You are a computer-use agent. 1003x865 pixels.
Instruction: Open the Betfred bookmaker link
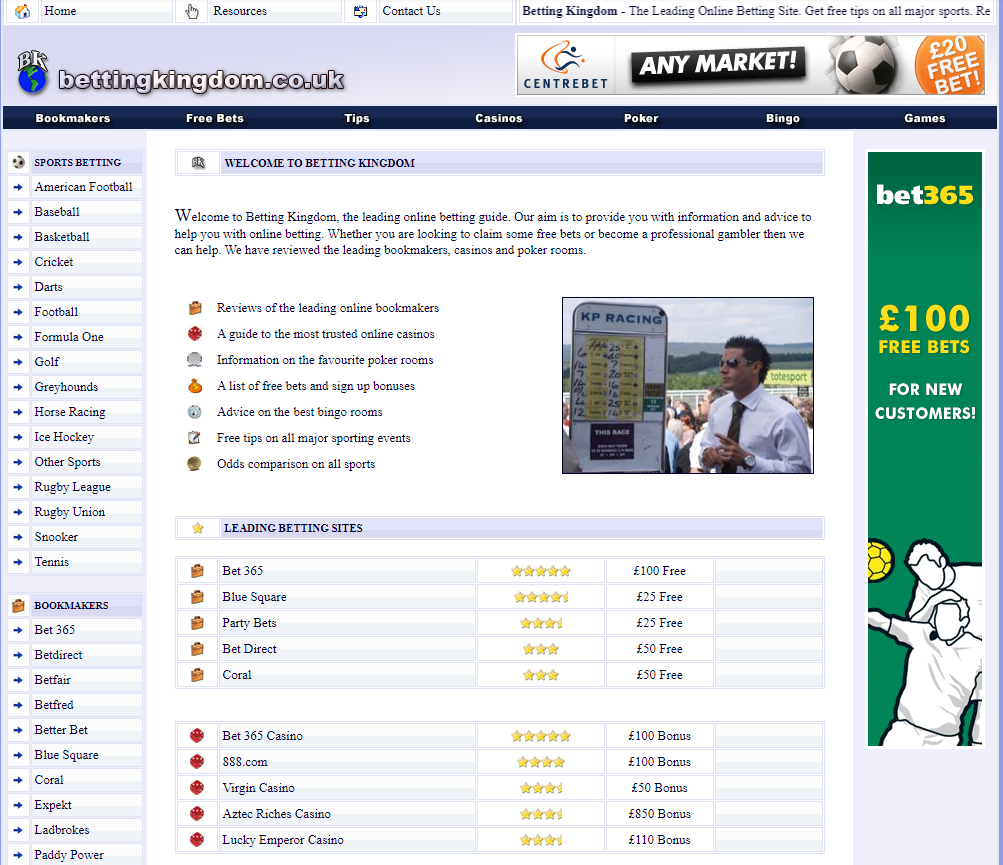click(54, 705)
